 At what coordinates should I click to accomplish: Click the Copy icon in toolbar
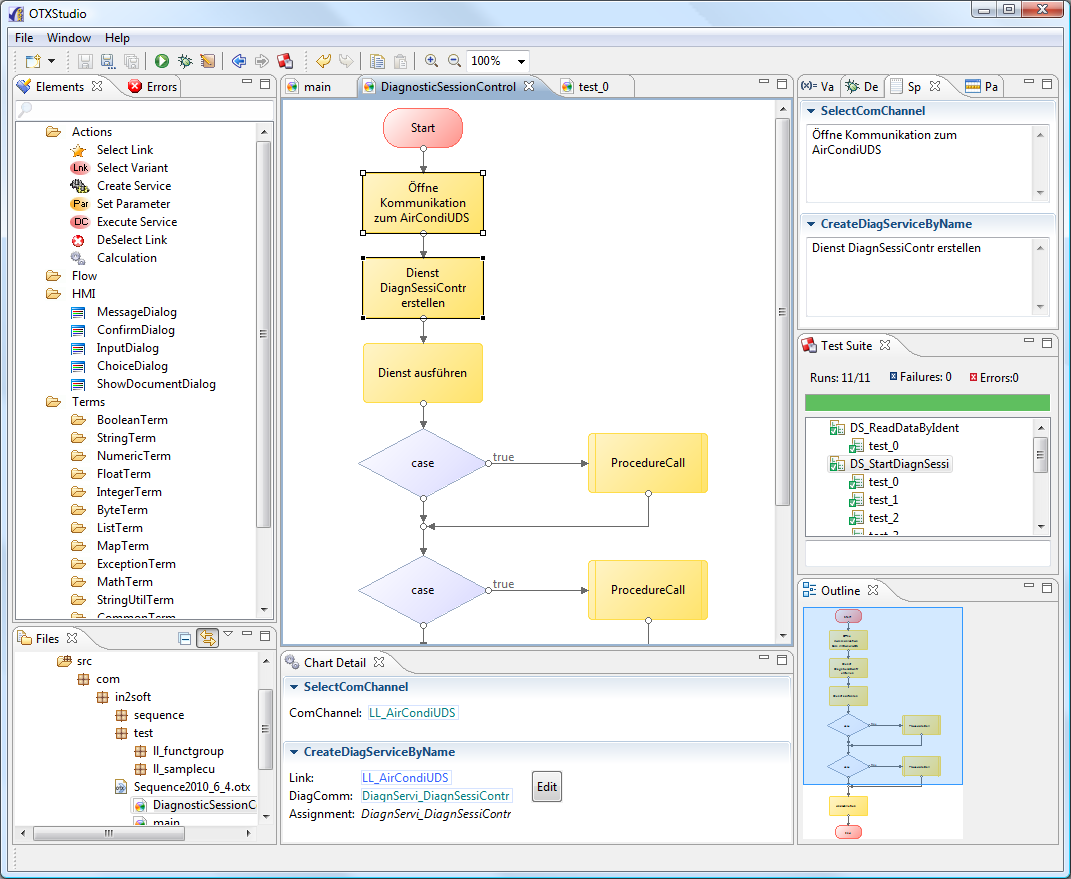pos(377,61)
